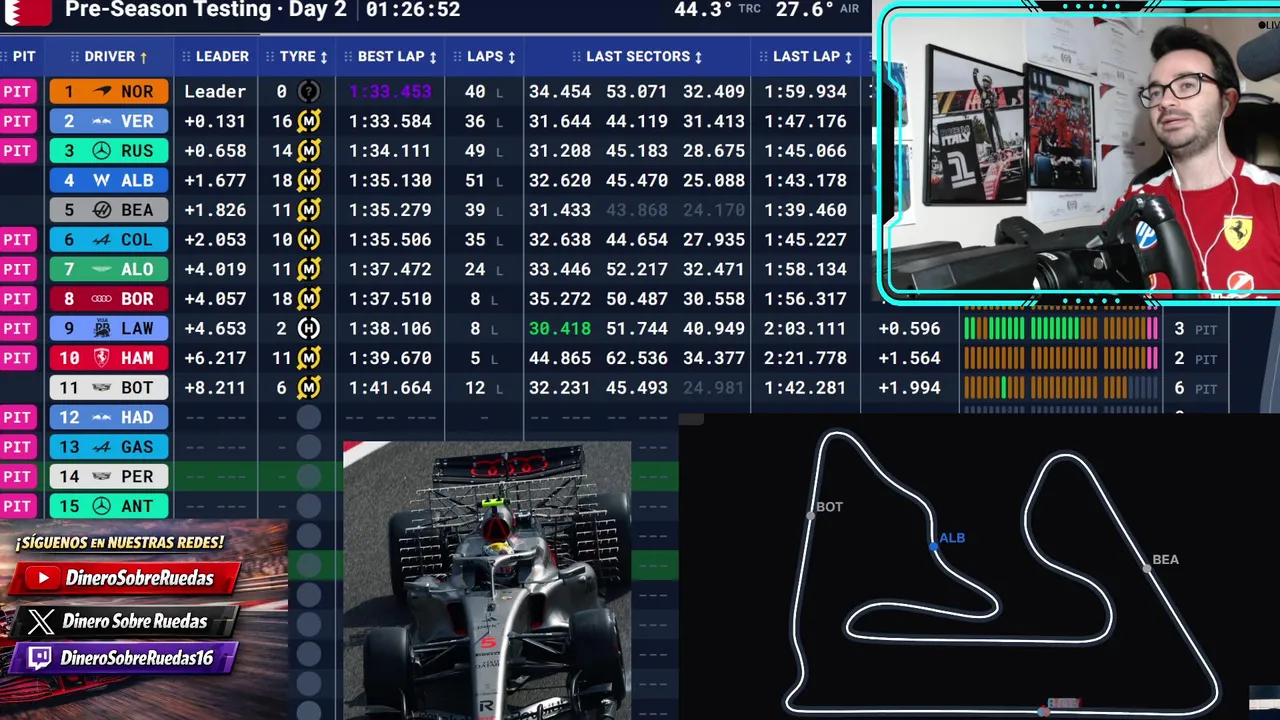Select the HAD driver badge

pyautogui.click(x=108, y=417)
